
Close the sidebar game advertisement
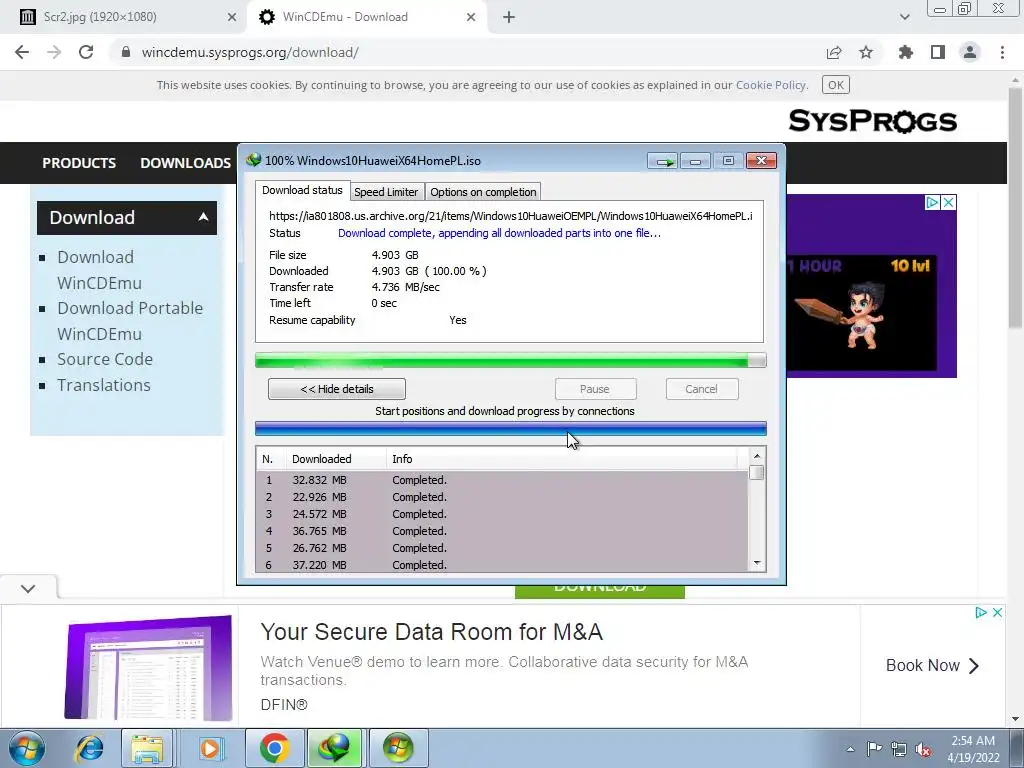pyautogui.click(x=949, y=202)
